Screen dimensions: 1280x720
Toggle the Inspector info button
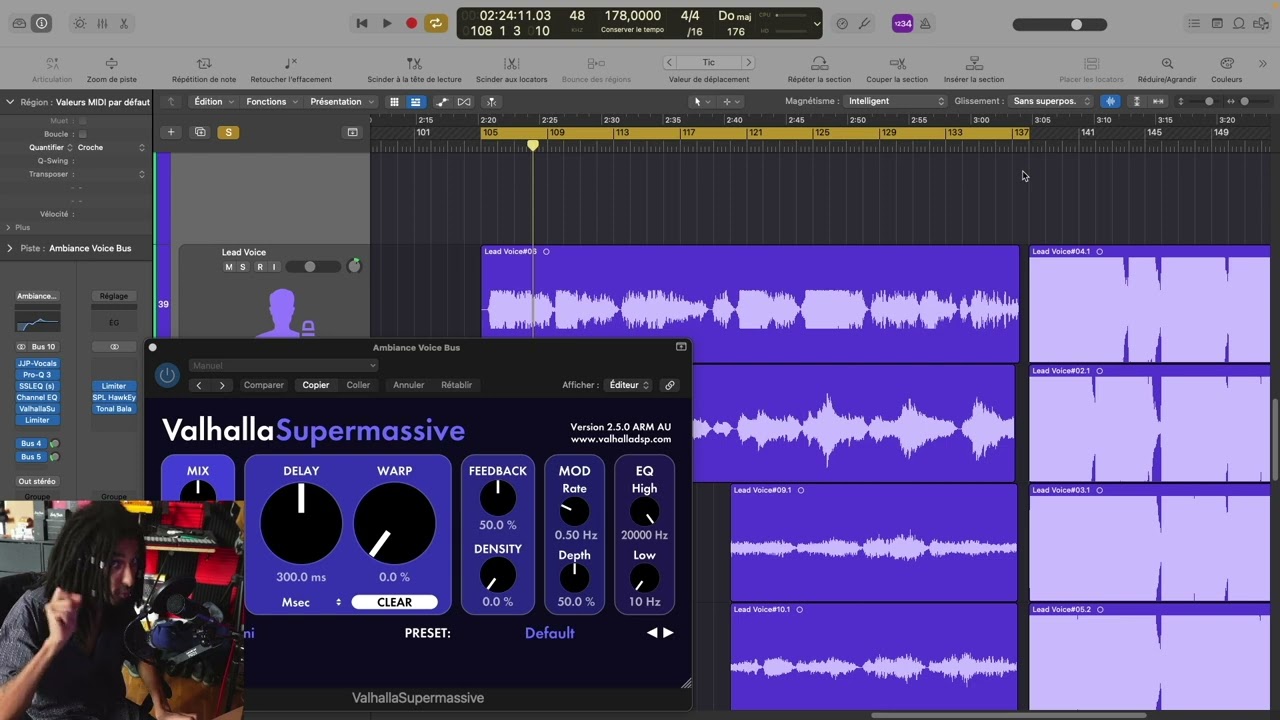(41, 23)
